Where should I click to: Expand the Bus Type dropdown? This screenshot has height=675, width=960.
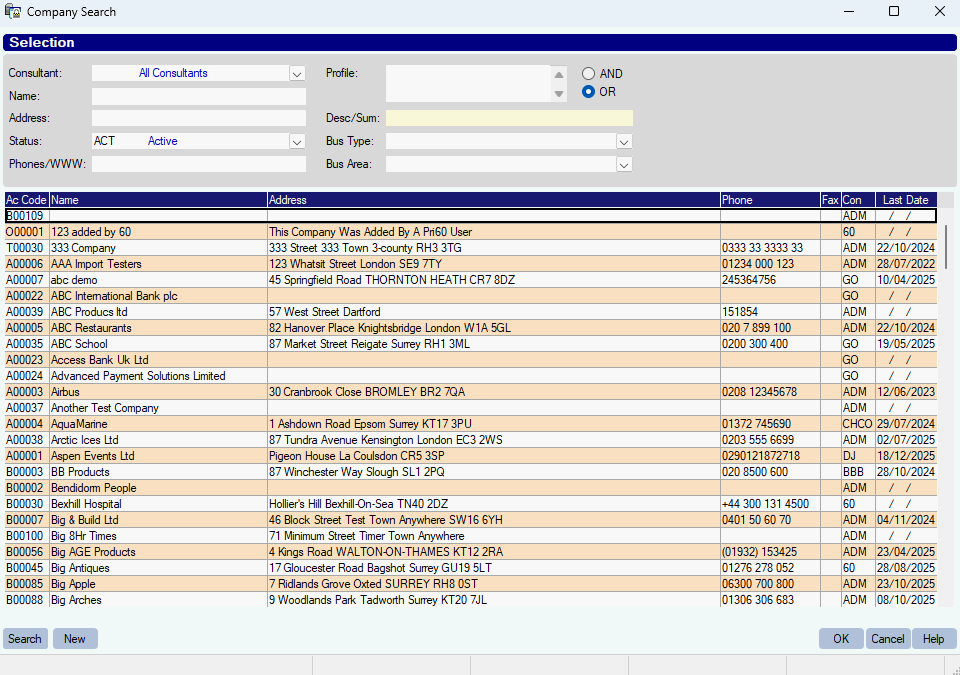pos(624,141)
